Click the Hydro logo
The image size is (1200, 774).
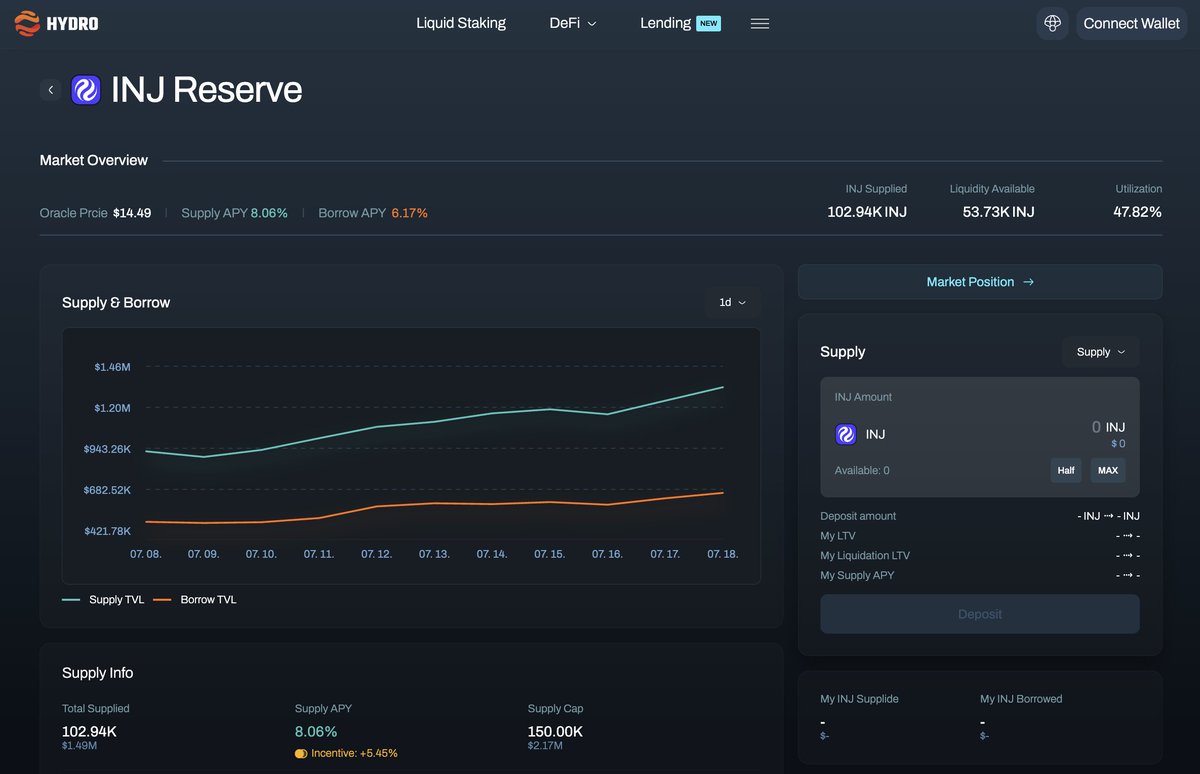pos(56,23)
